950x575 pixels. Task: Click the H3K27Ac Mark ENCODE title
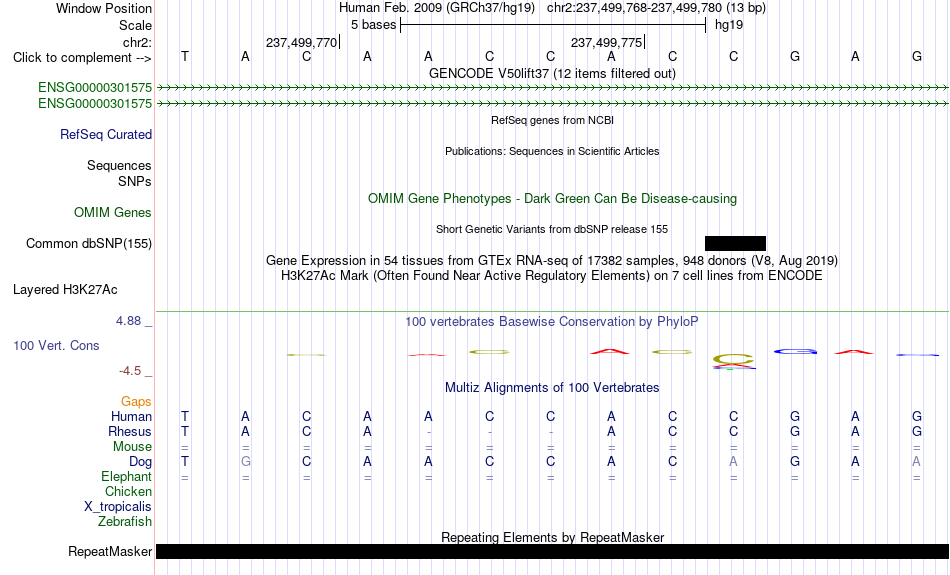553,276
